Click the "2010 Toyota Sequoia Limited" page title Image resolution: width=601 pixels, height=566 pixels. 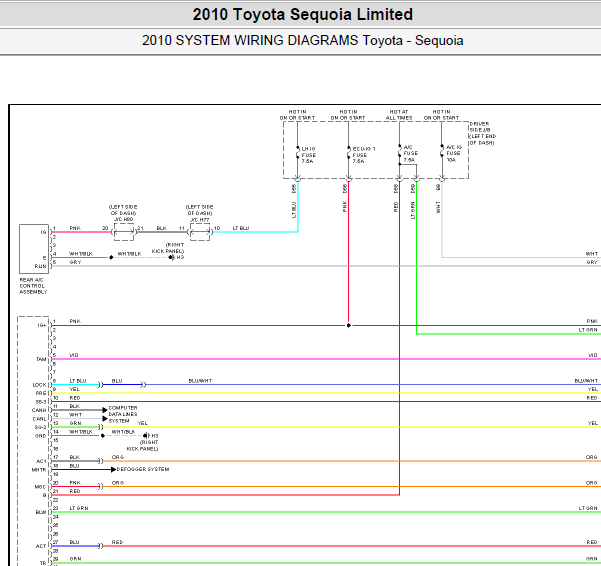(302, 15)
